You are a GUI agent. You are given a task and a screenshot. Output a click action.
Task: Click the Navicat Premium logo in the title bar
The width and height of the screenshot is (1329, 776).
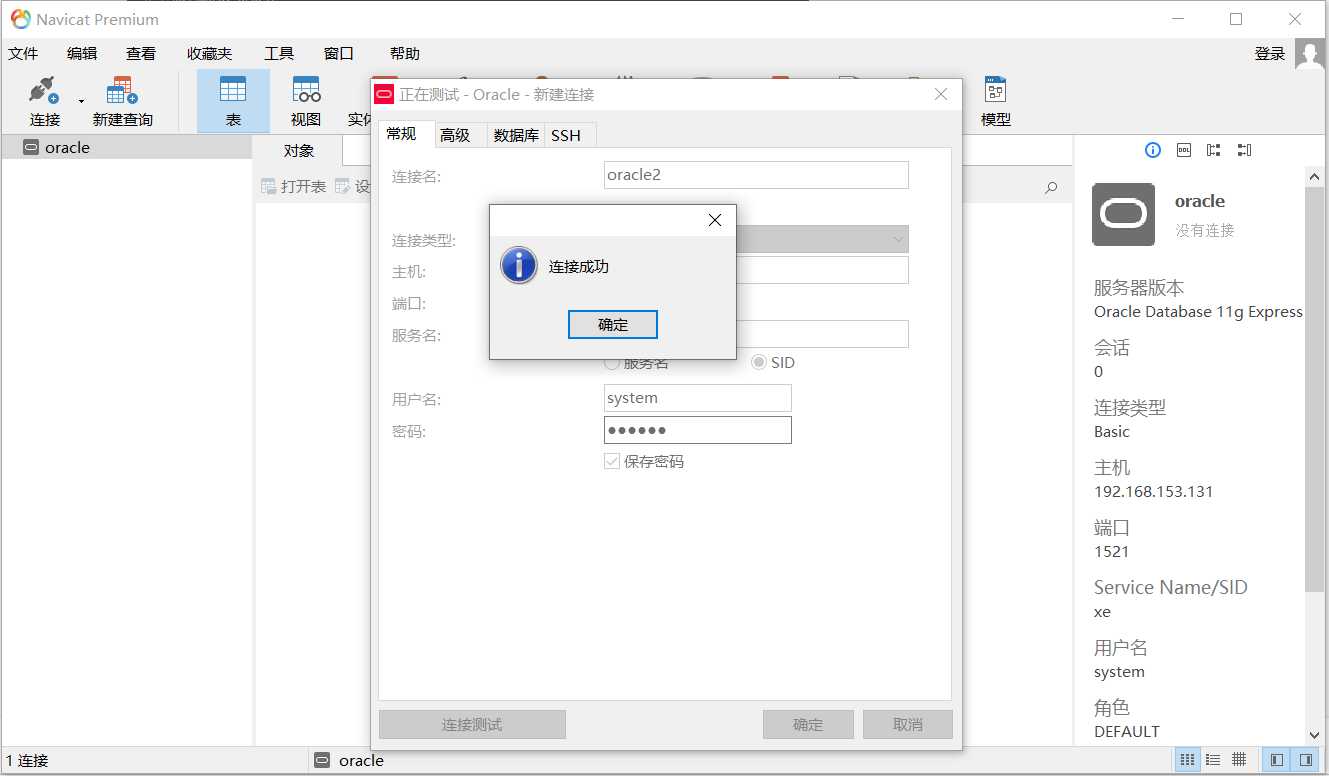pos(20,19)
